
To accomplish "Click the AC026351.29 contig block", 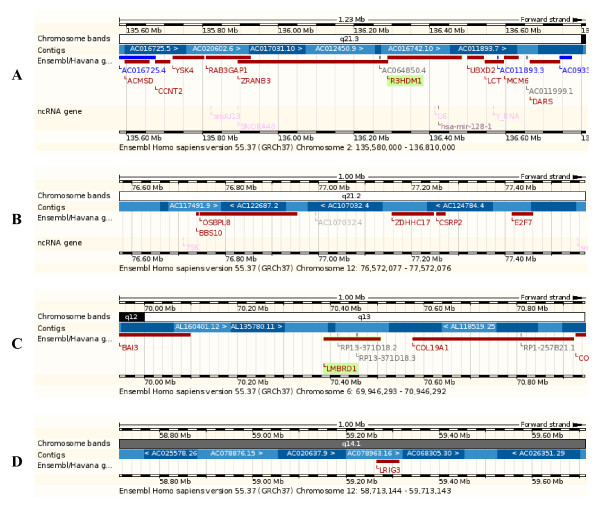I will point(538,454).
